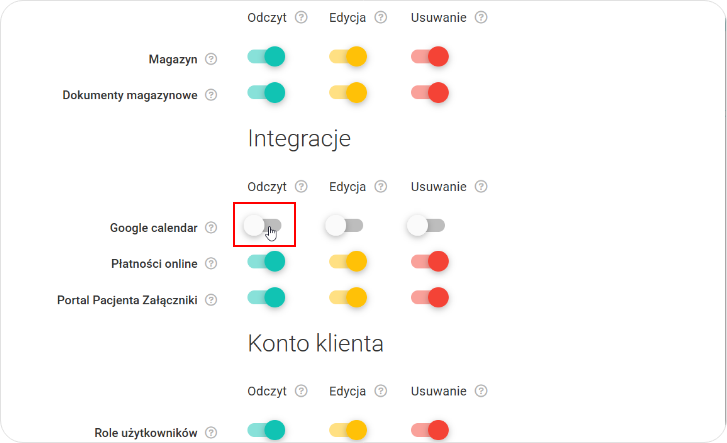Screen dimensions: 727x443
Task: Turn on Usuwanie for Google calendar
Action: tap(427, 226)
